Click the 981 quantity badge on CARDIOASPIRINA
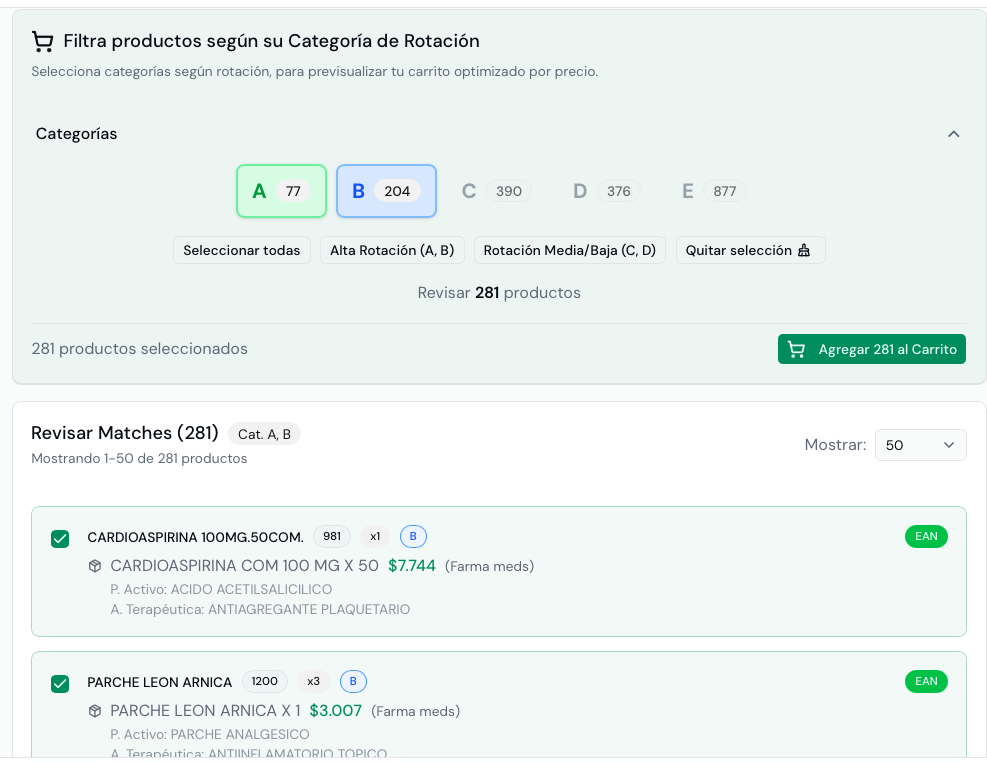The width and height of the screenshot is (987, 762). [x=332, y=536]
